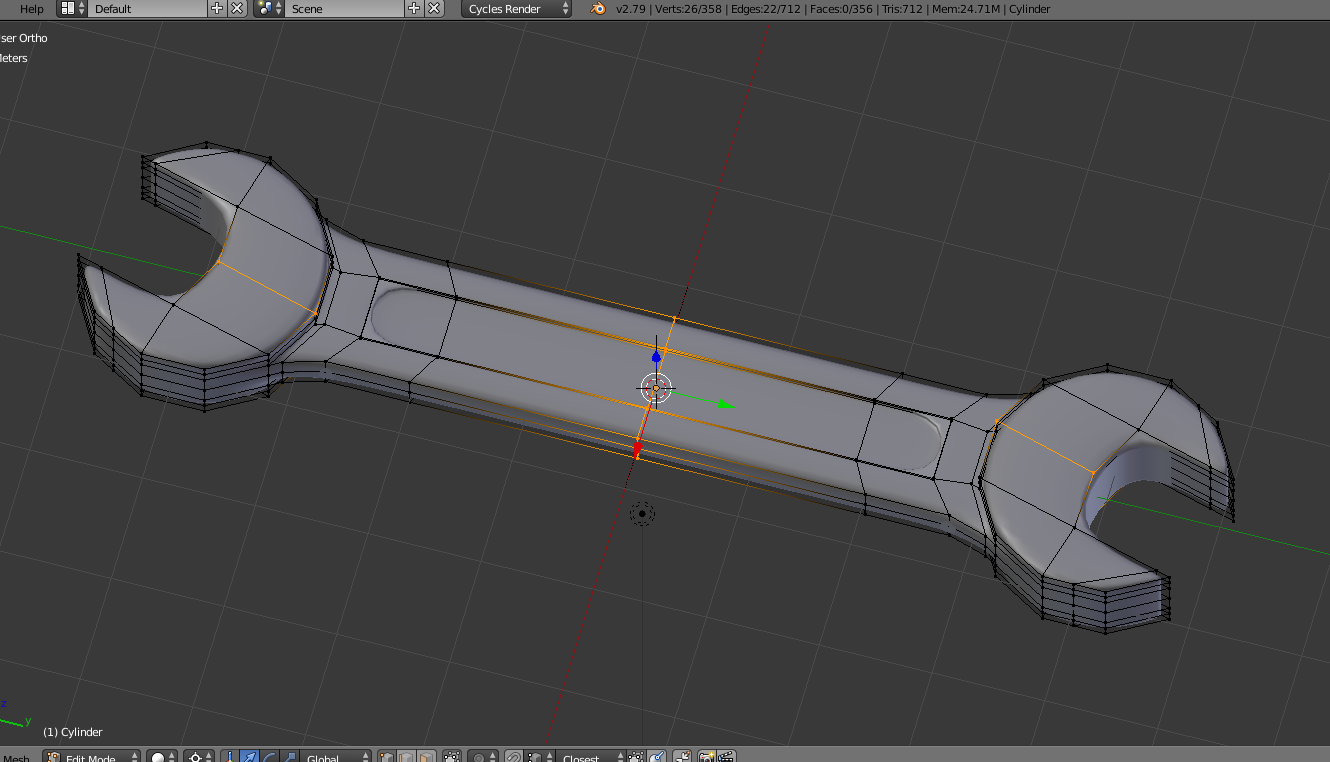The height and width of the screenshot is (762, 1330).
Task: Open the viewport shading dropdown
Action: pos(162,757)
